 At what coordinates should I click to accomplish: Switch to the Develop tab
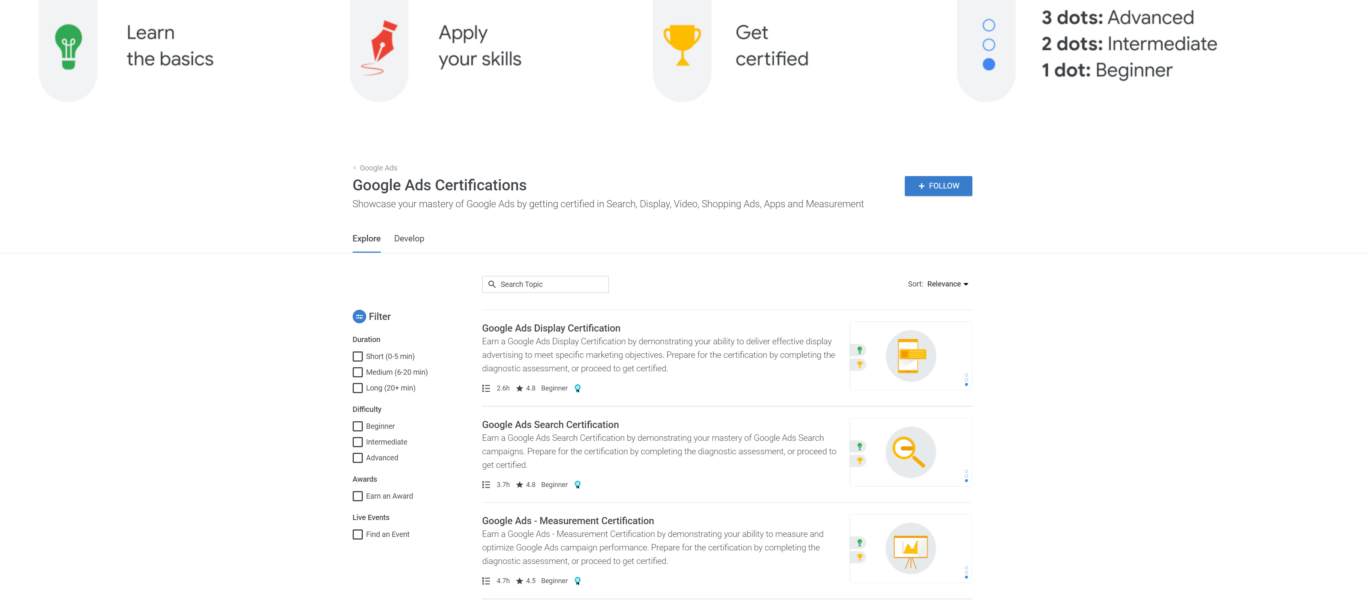(409, 238)
